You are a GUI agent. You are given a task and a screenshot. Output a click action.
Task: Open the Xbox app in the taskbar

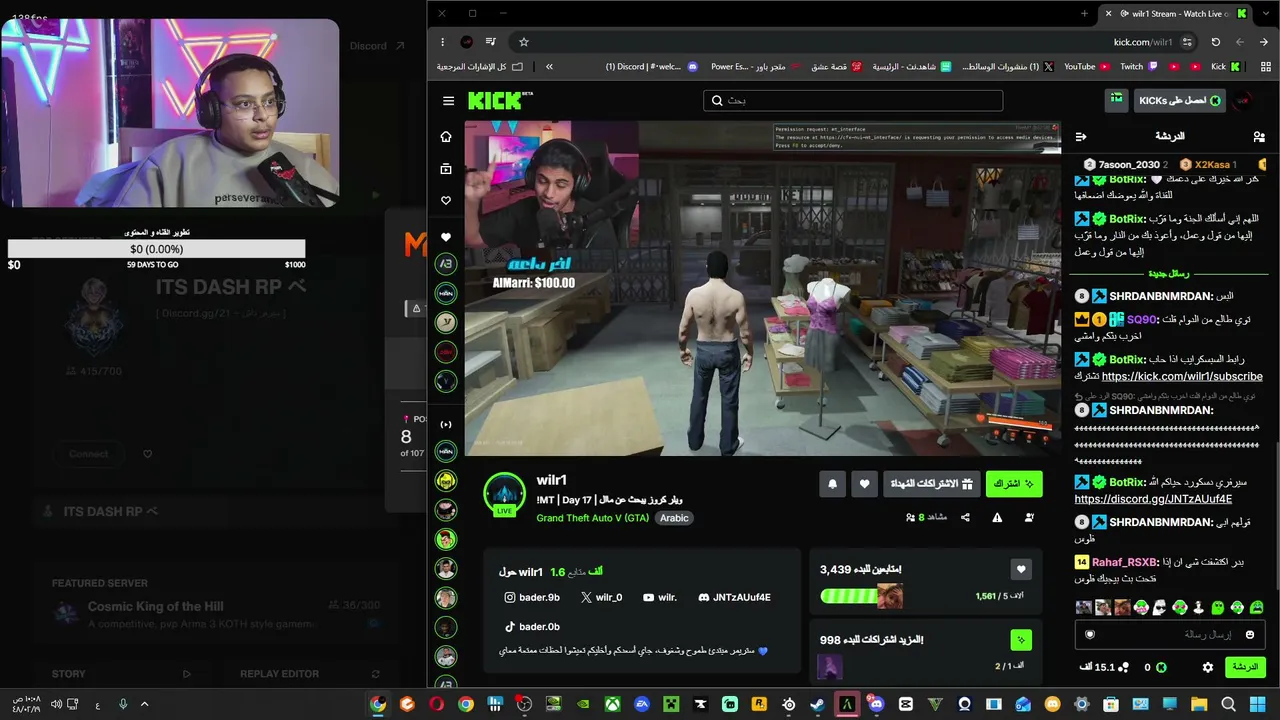click(613, 704)
